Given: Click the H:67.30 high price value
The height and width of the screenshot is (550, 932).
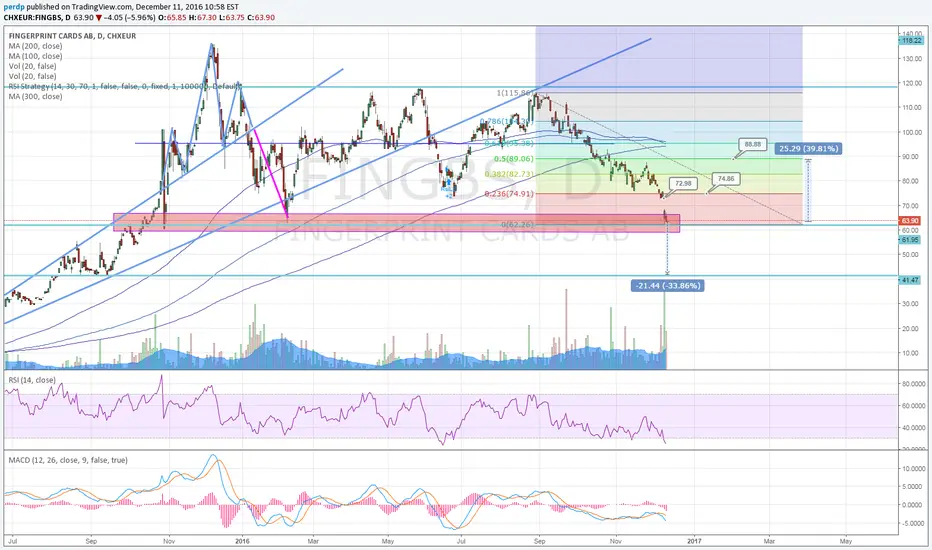Looking at the screenshot, I should [x=203, y=18].
